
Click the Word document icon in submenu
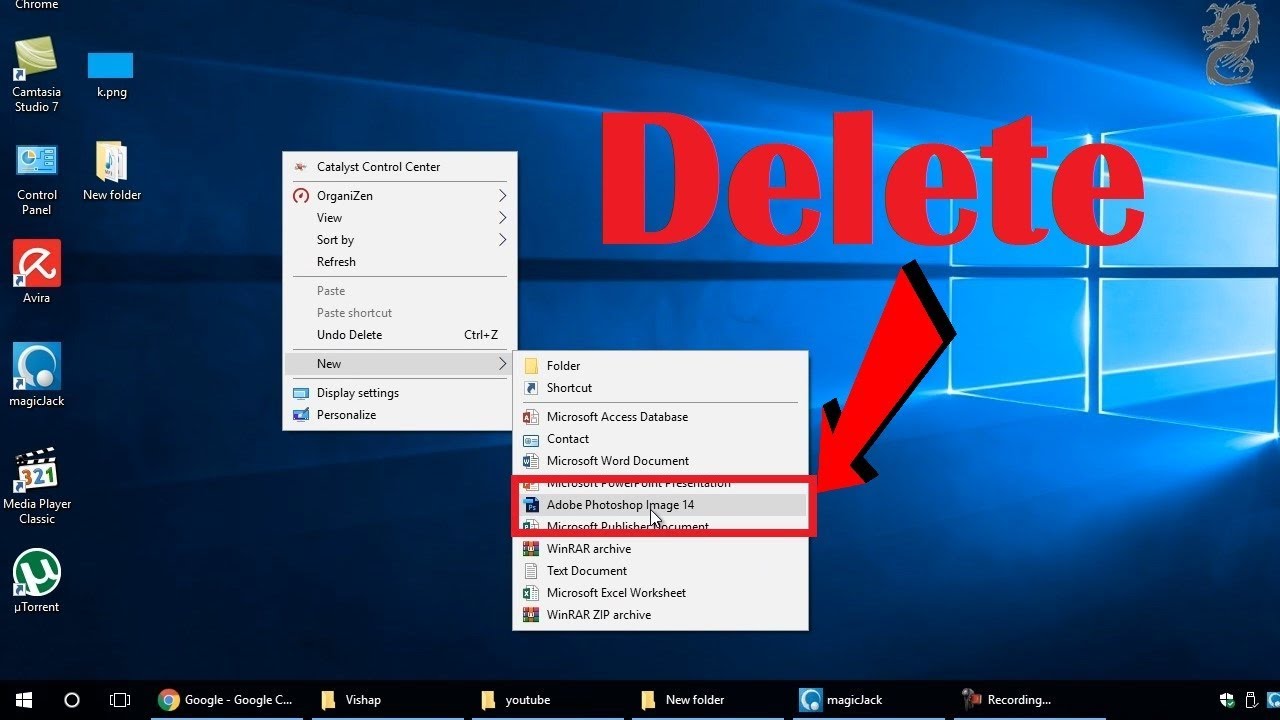point(531,461)
